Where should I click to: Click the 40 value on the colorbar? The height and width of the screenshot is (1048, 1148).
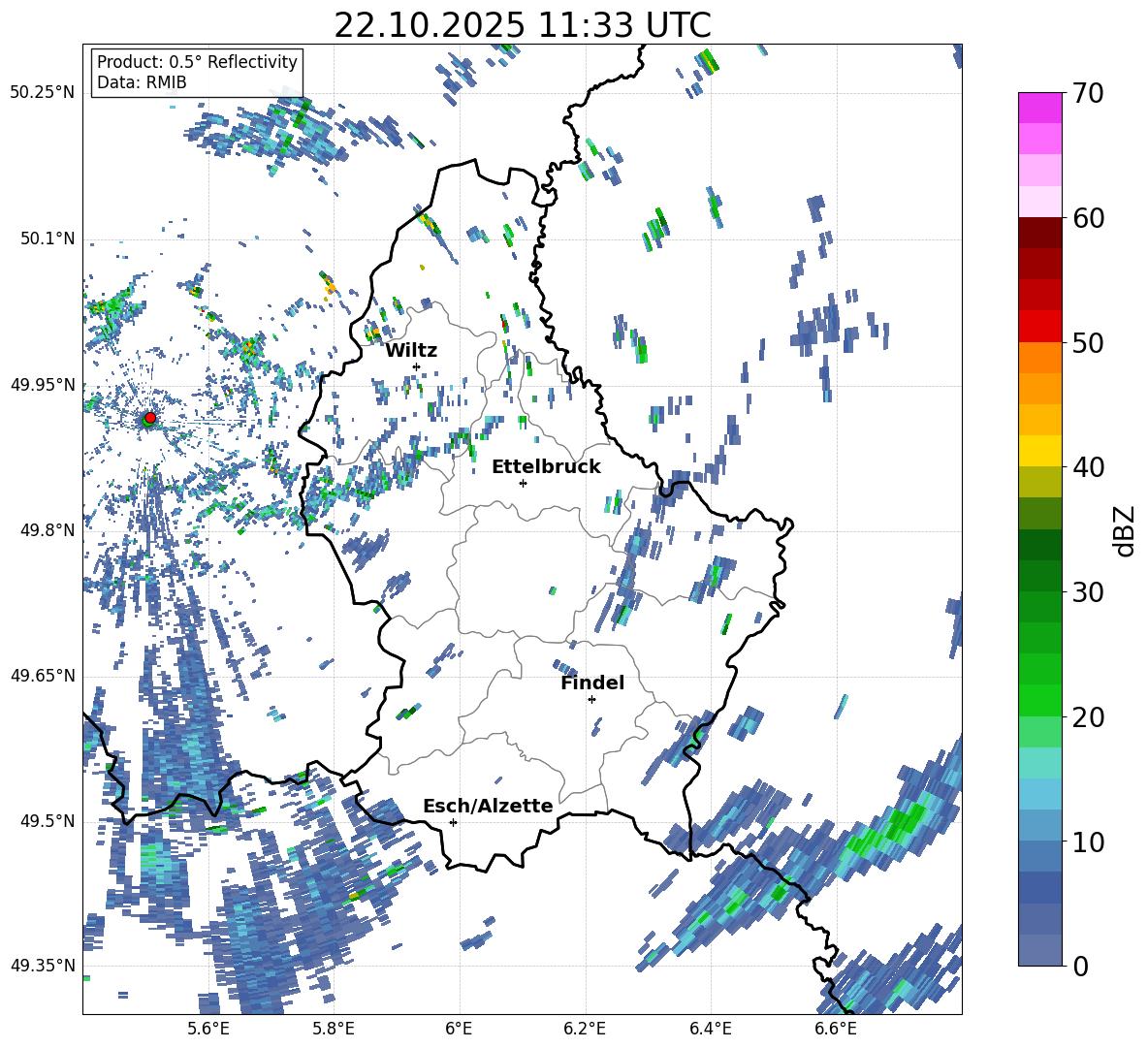1089,467
